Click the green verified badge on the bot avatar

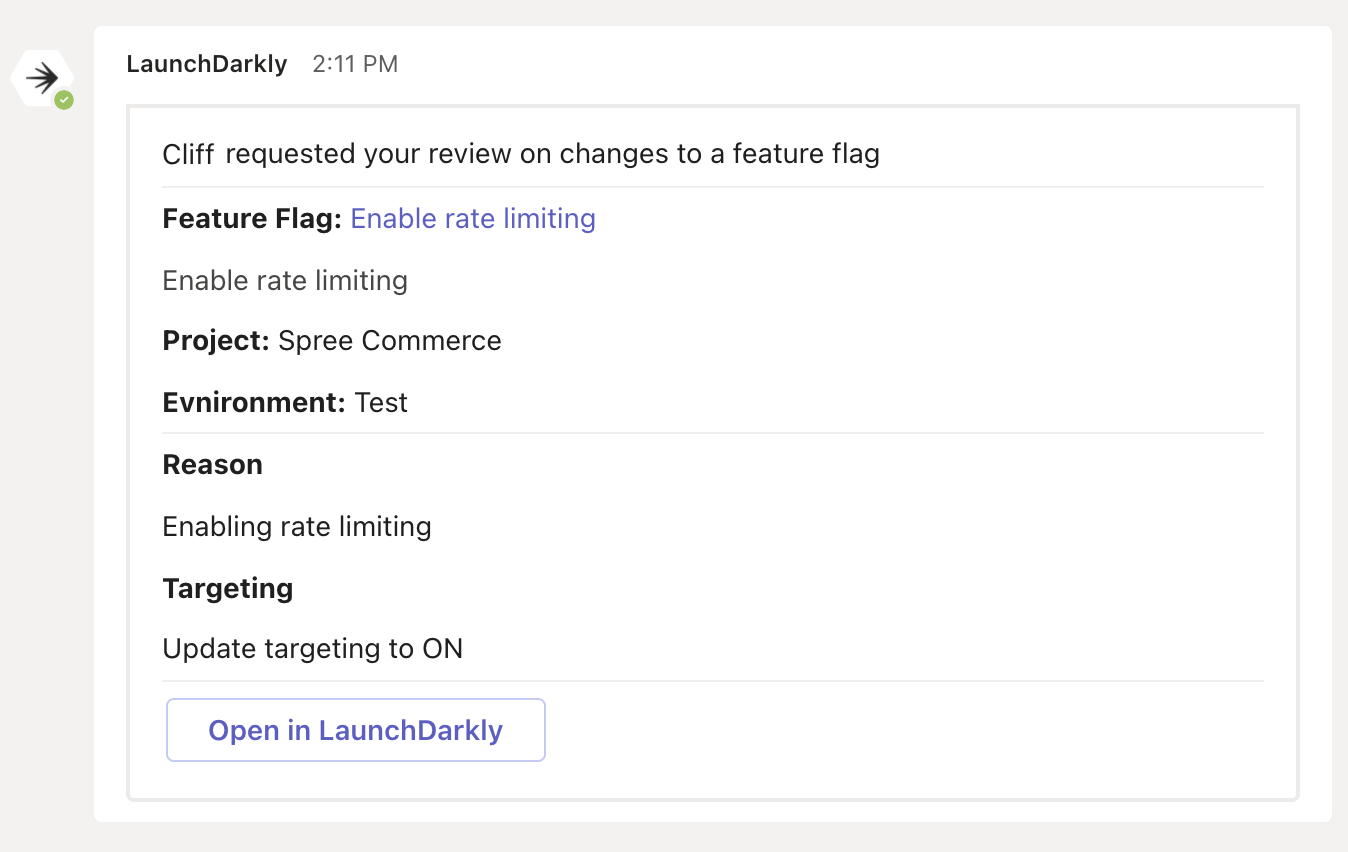pos(62,98)
